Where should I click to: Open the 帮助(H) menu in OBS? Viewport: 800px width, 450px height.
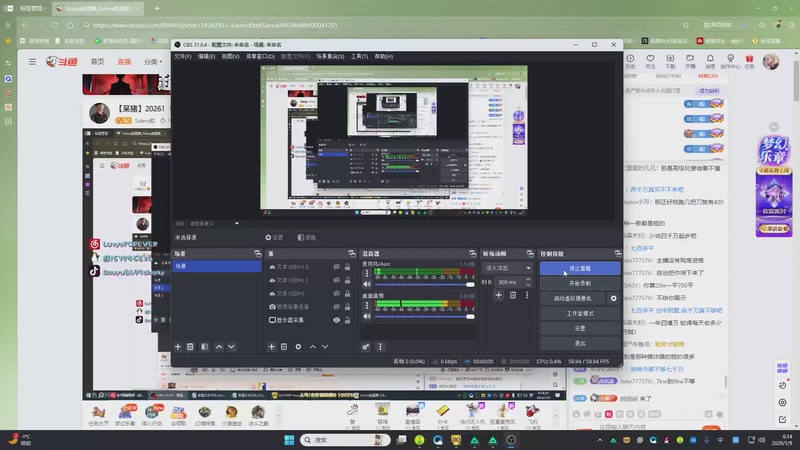tap(384, 57)
